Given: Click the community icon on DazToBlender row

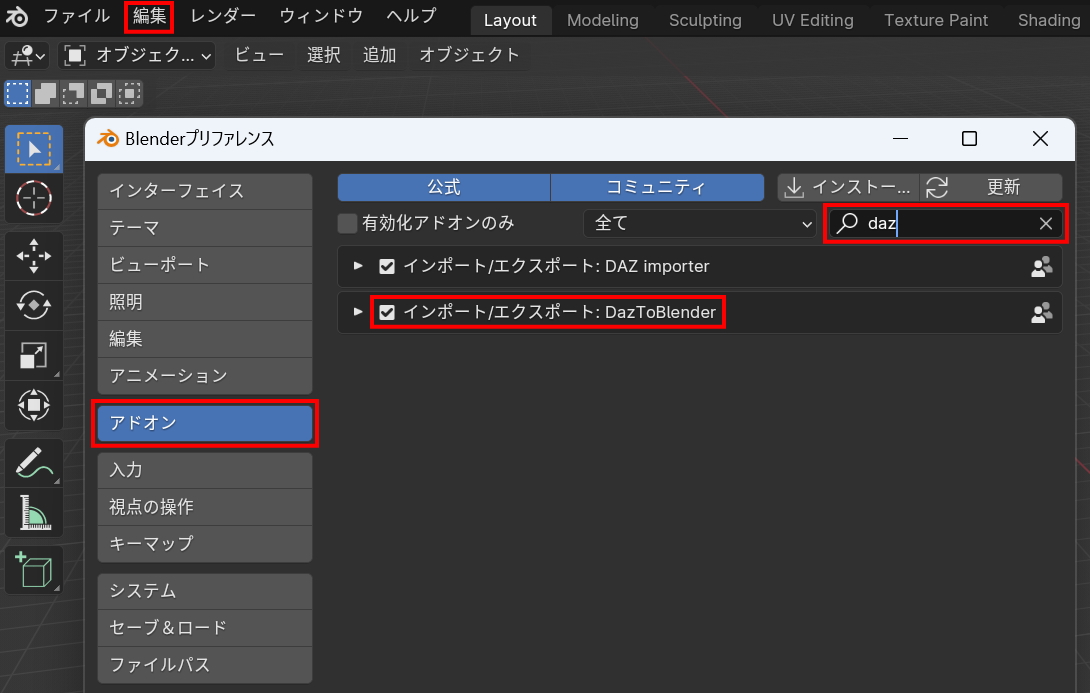Looking at the screenshot, I should tap(1041, 313).
